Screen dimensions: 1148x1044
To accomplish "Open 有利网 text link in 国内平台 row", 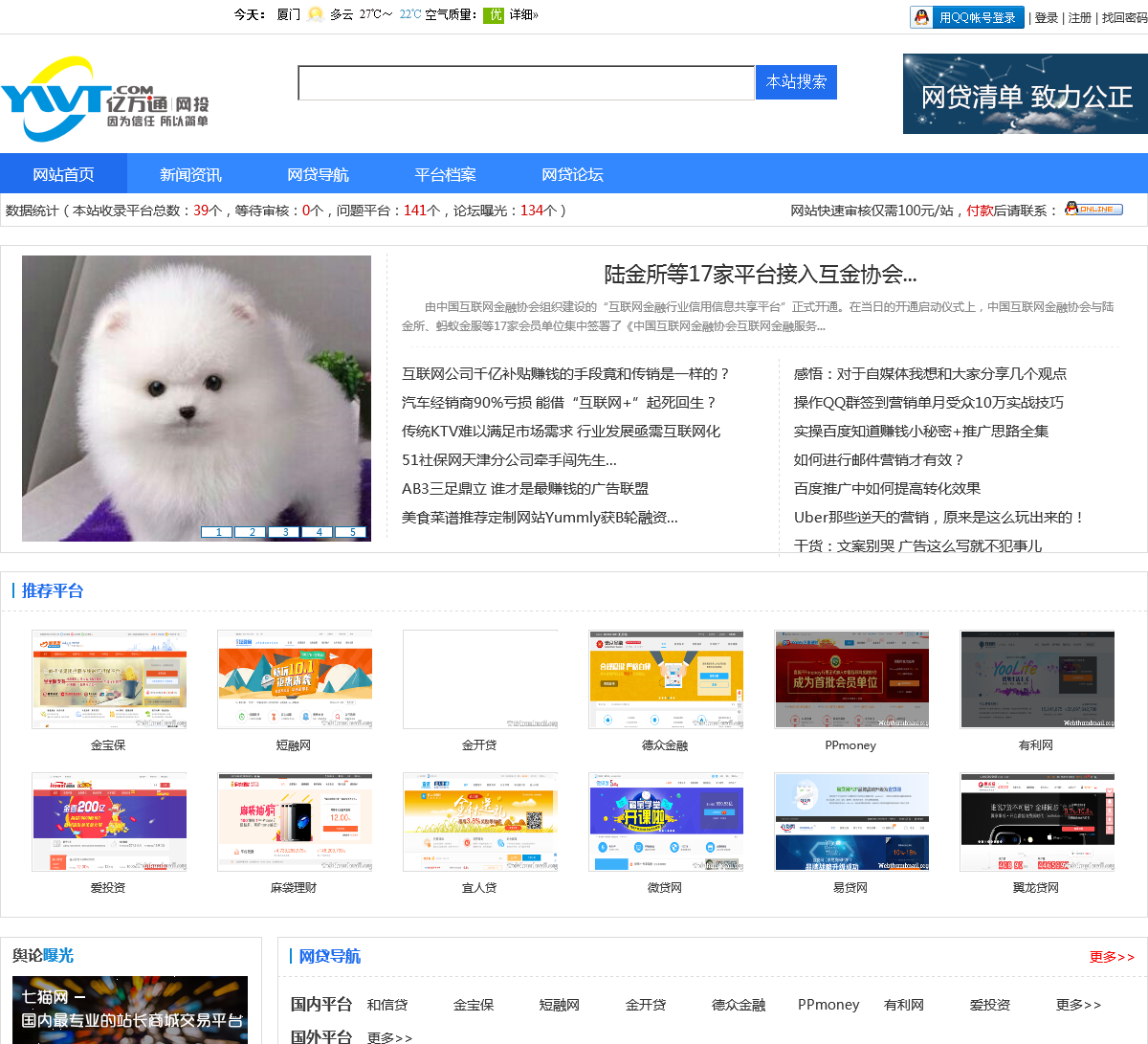I will [904, 1005].
